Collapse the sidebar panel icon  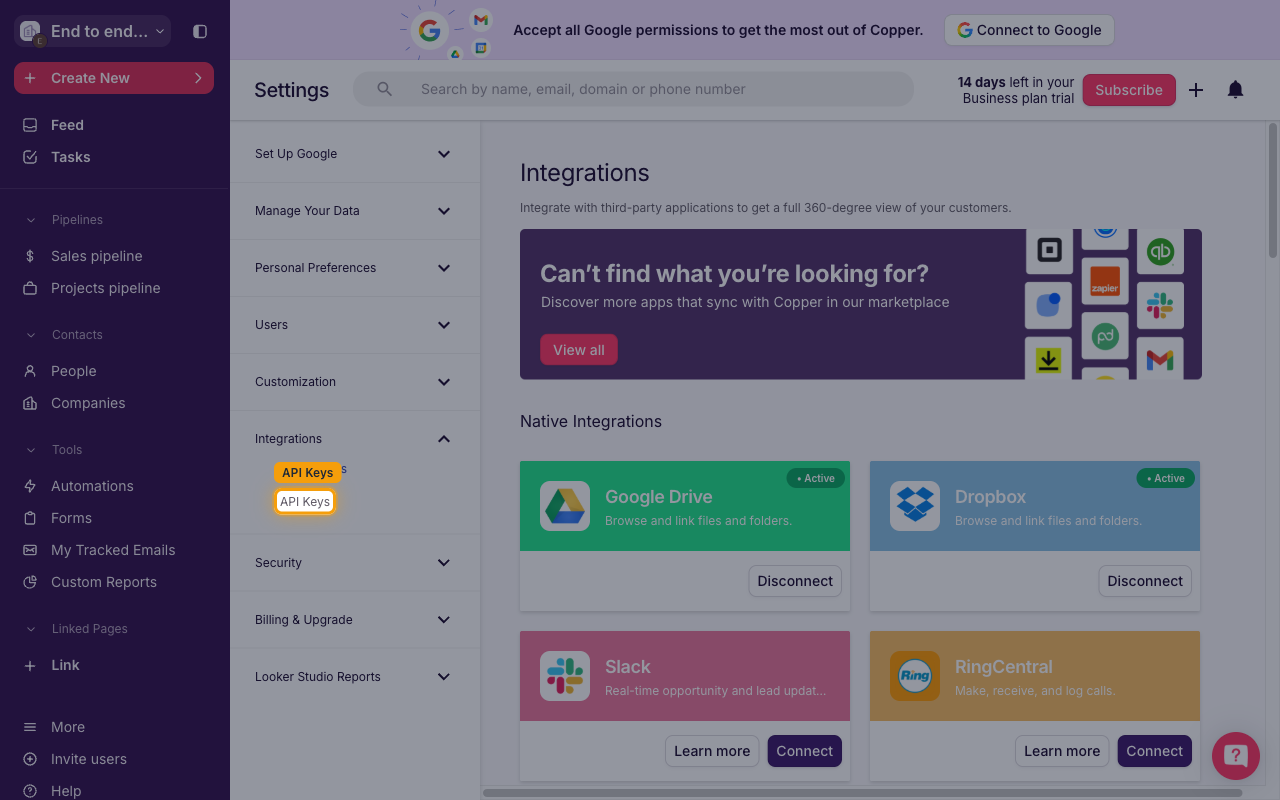[x=200, y=31]
